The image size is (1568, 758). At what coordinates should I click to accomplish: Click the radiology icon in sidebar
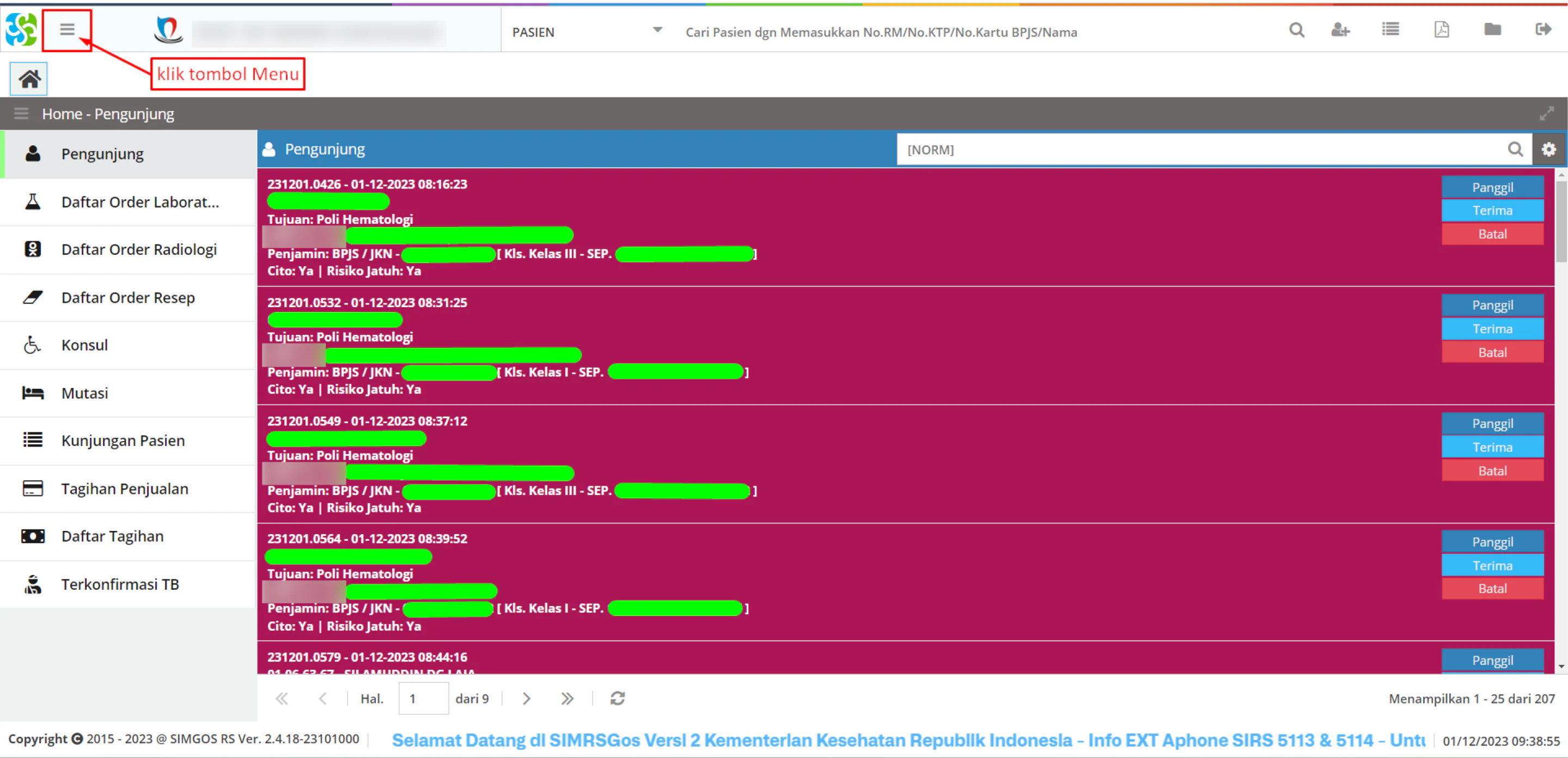pyautogui.click(x=33, y=249)
